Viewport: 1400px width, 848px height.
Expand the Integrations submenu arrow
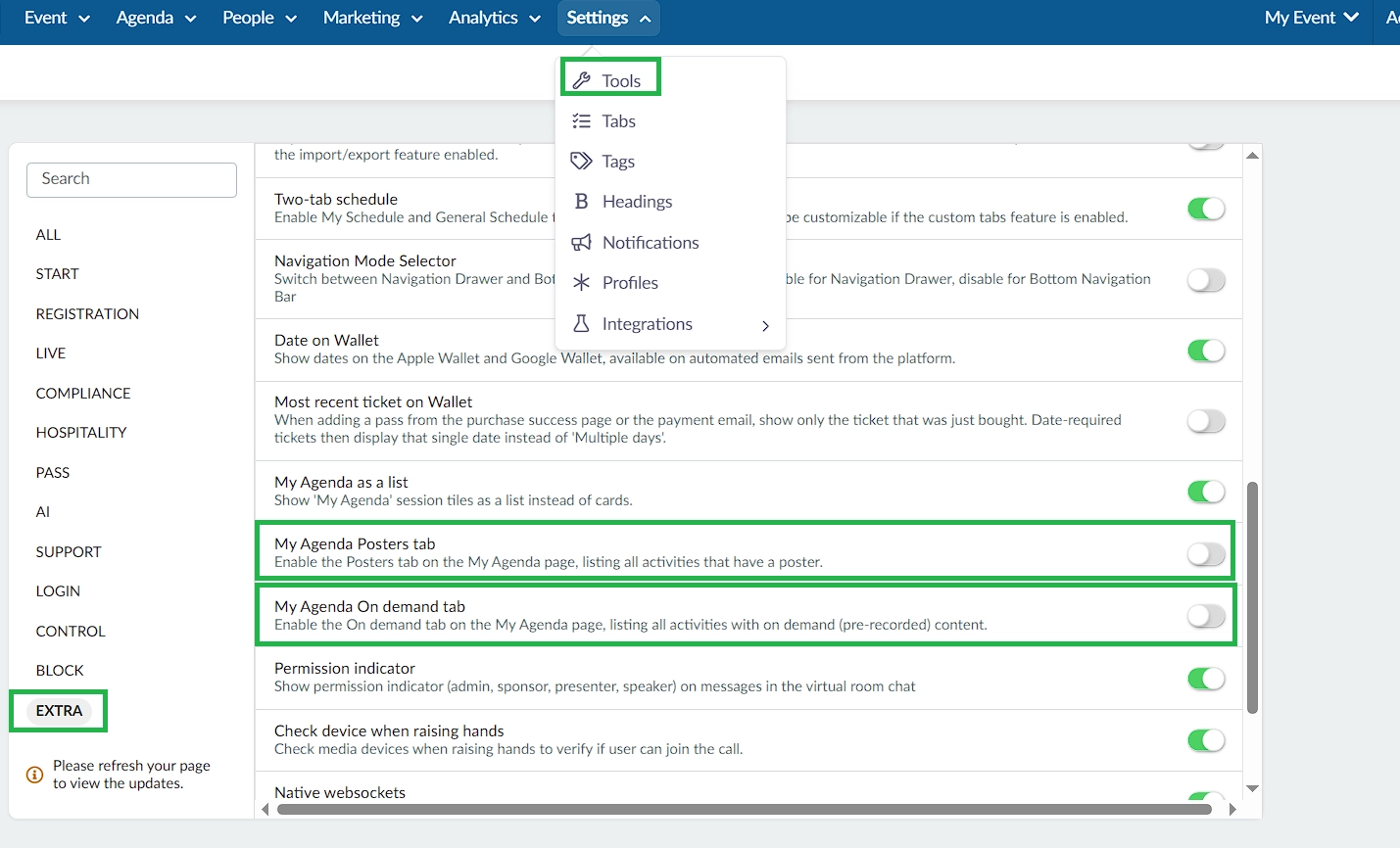pyautogui.click(x=765, y=325)
